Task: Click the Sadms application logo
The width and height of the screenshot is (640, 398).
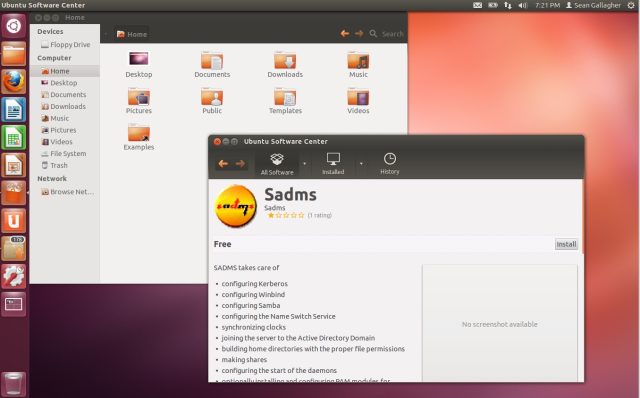Action: [236, 206]
